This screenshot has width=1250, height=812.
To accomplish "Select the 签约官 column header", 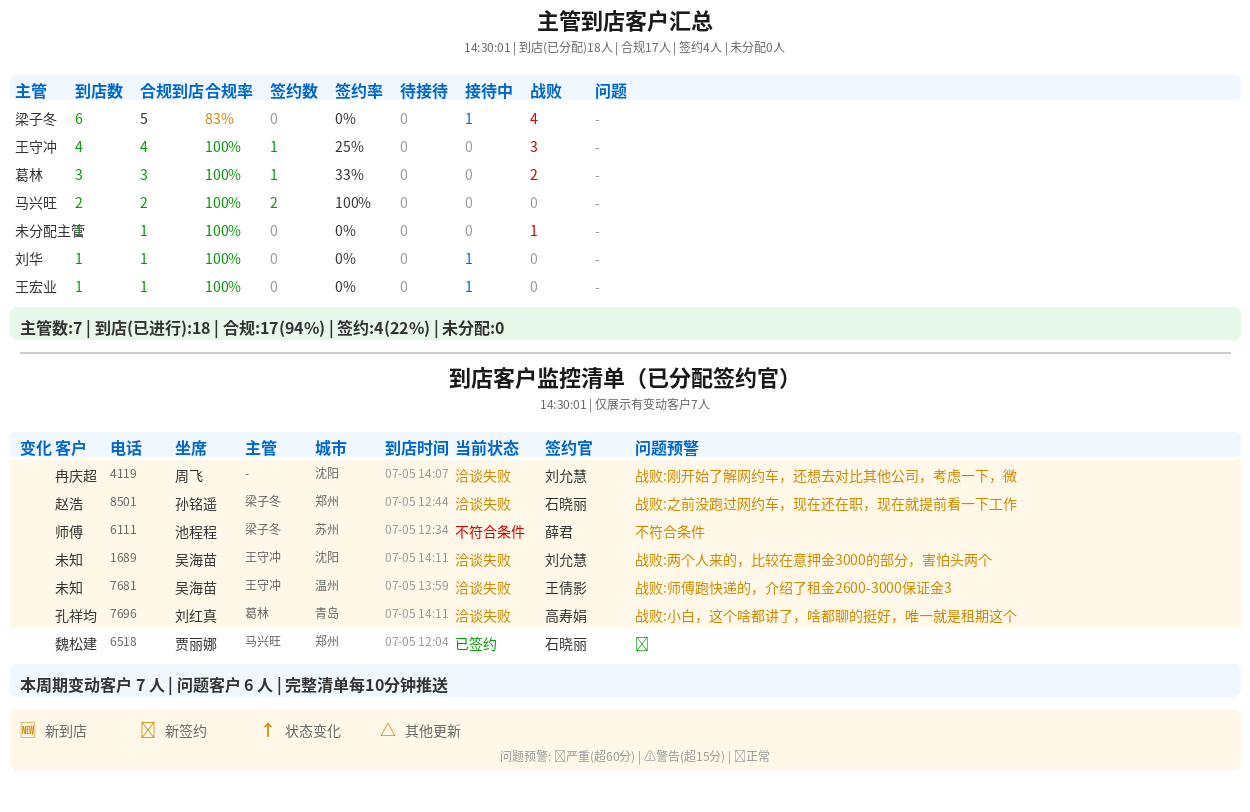I will (569, 448).
